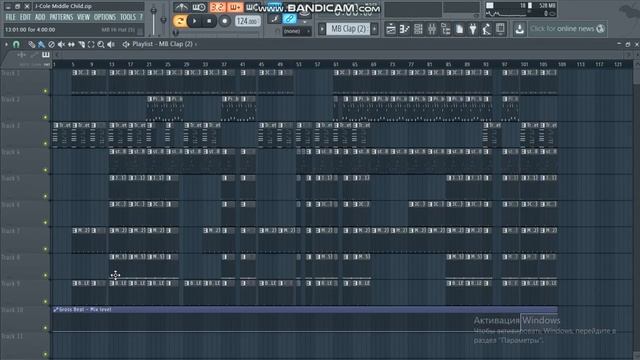Mute Track 7 via its green switch

pos(45,249)
